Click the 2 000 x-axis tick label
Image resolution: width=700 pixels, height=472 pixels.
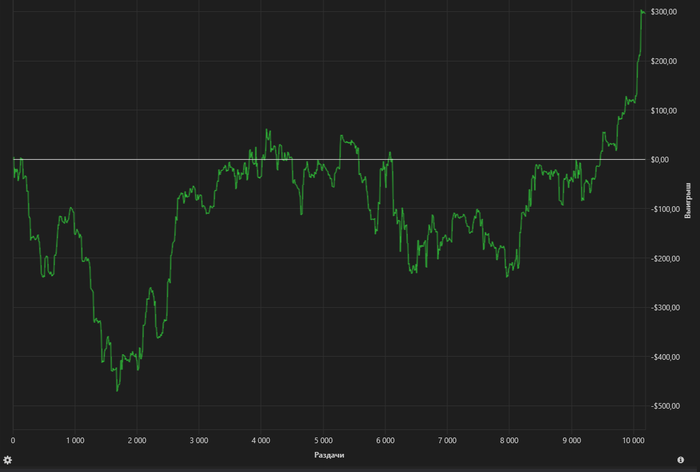coord(137,441)
